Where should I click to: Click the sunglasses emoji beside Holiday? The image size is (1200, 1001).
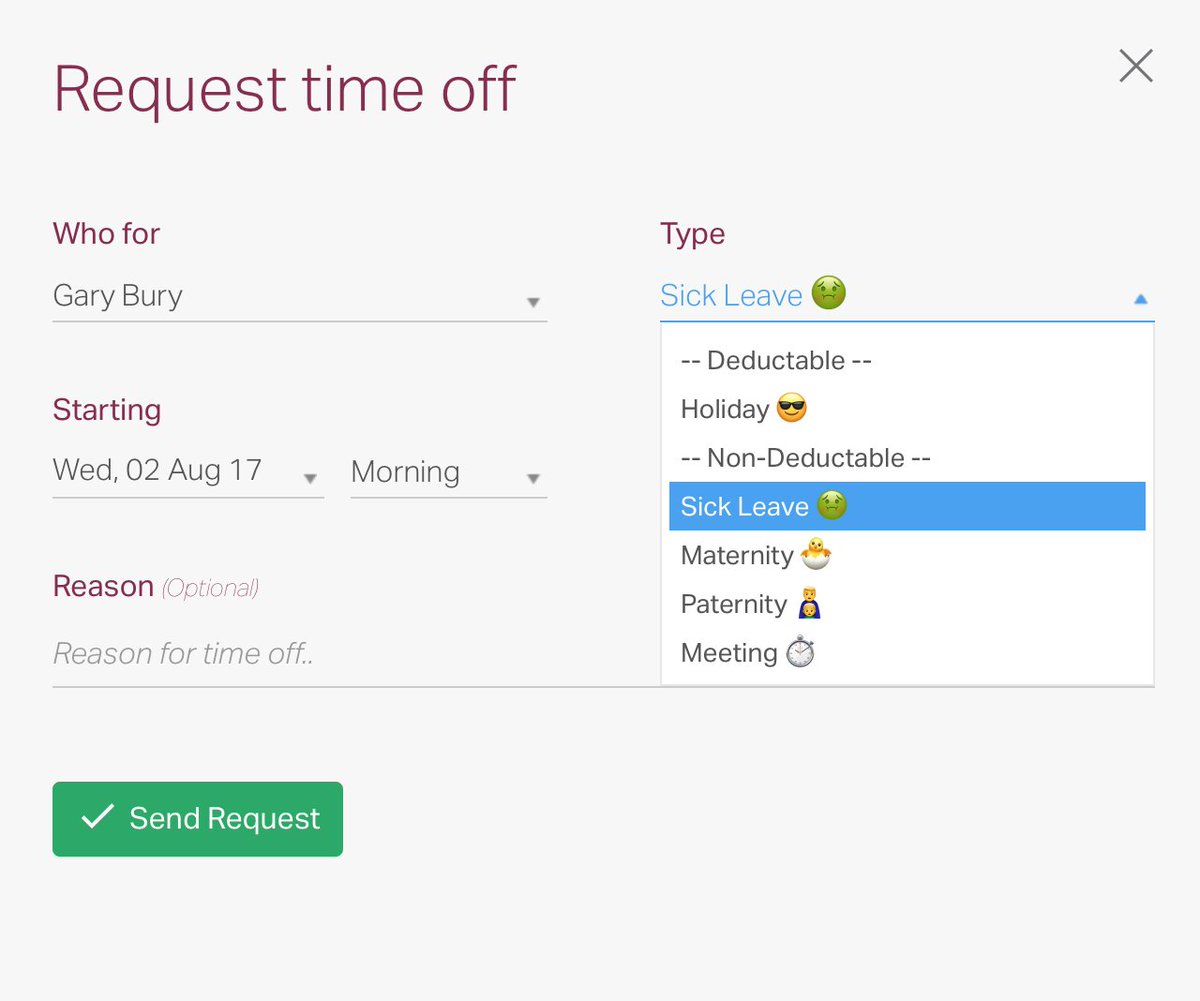point(791,408)
